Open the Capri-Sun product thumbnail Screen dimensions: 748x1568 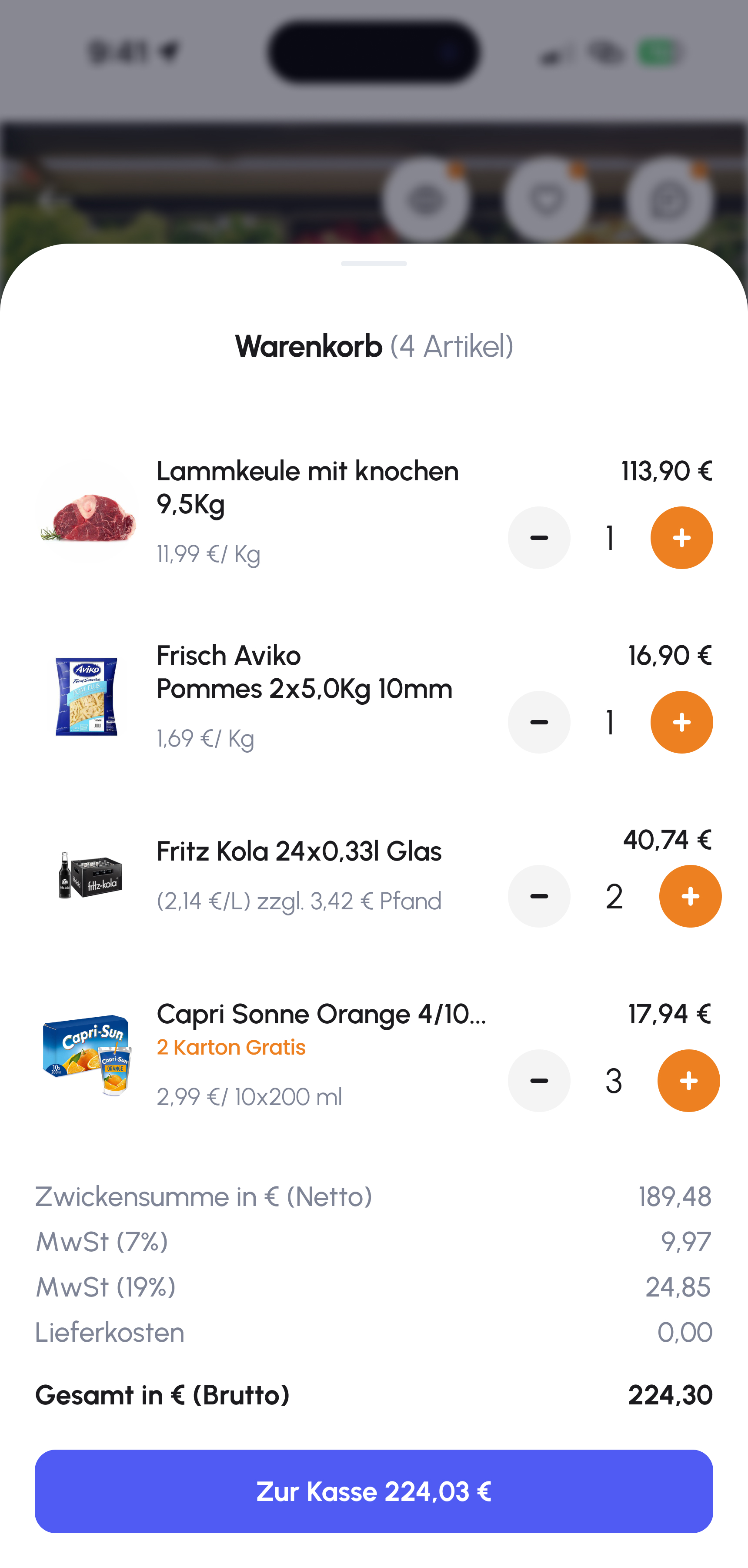point(87,1054)
